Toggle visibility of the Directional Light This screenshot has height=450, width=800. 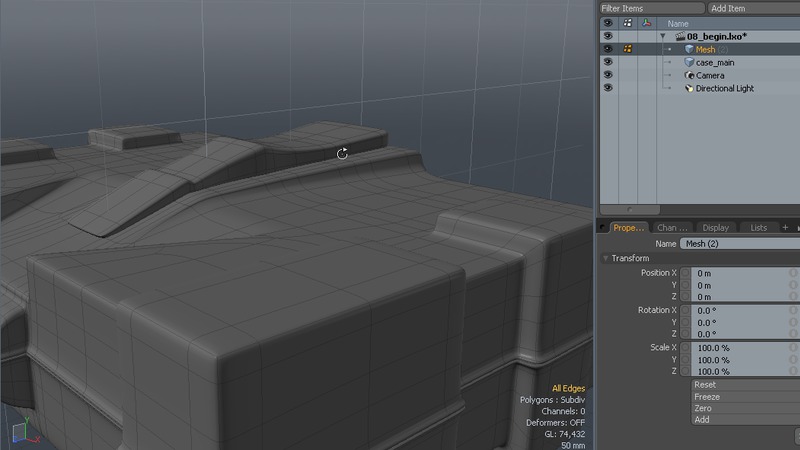608,88
